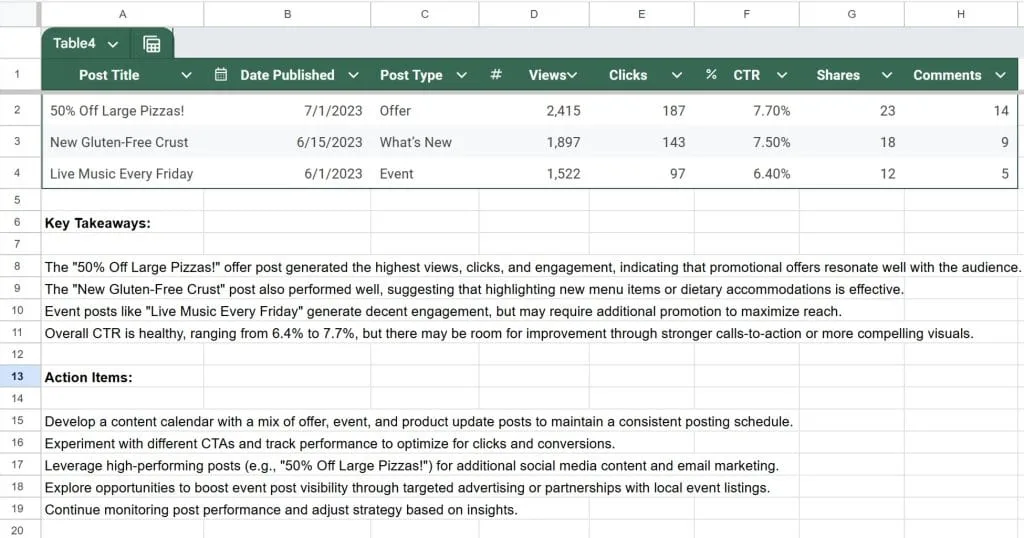Select column F header
Screen dimensions: 1024x538
(746, 14)
